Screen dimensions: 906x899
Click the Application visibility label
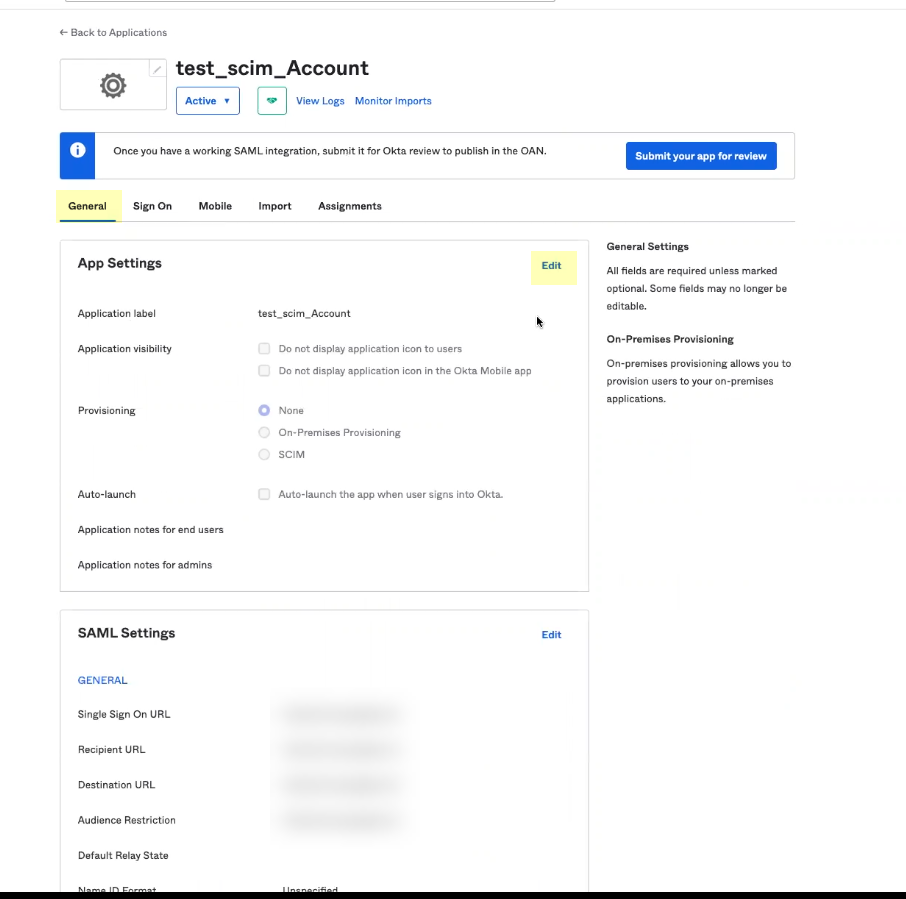[x=125, y=348]
